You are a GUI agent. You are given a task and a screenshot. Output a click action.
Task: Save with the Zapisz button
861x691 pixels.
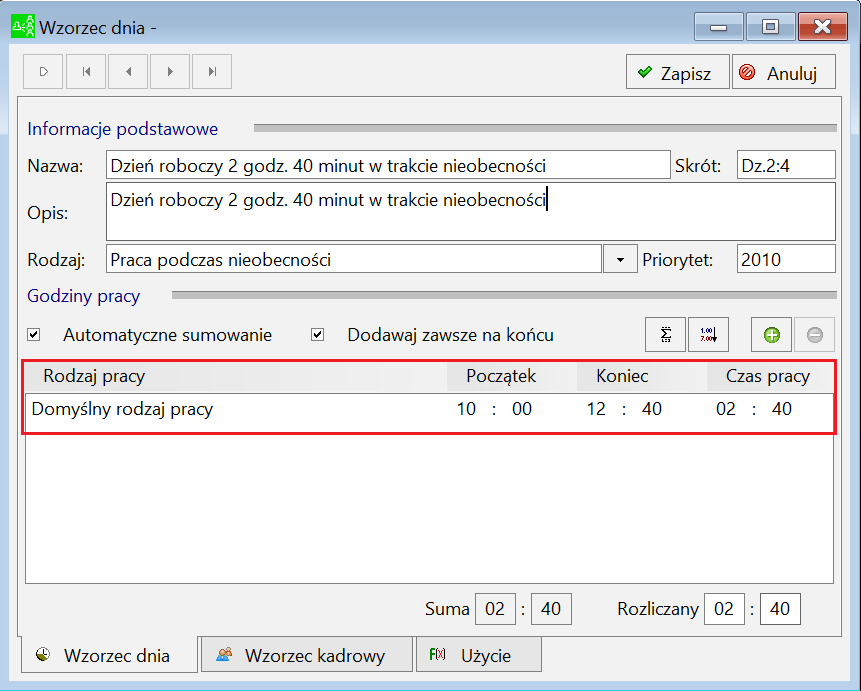678,72
